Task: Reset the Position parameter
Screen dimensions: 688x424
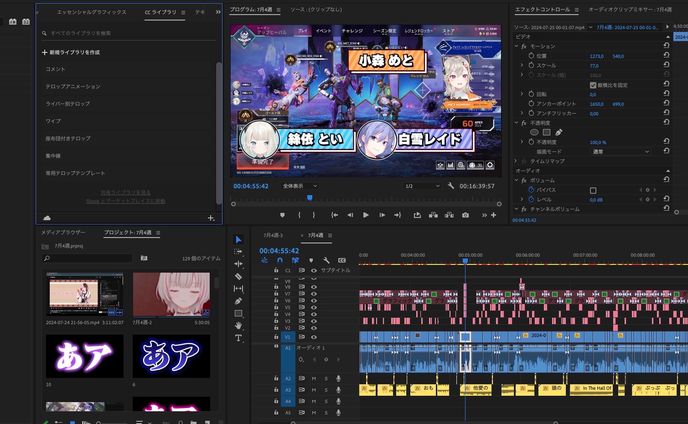Action: pos(666,56)
